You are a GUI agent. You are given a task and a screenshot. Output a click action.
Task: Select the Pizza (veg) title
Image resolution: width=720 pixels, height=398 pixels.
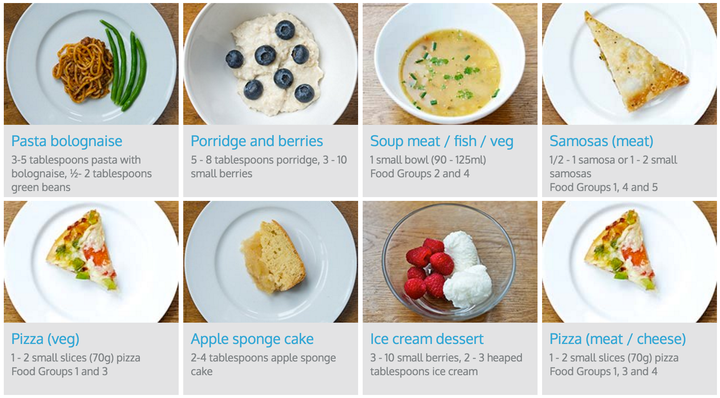point(45,339)
